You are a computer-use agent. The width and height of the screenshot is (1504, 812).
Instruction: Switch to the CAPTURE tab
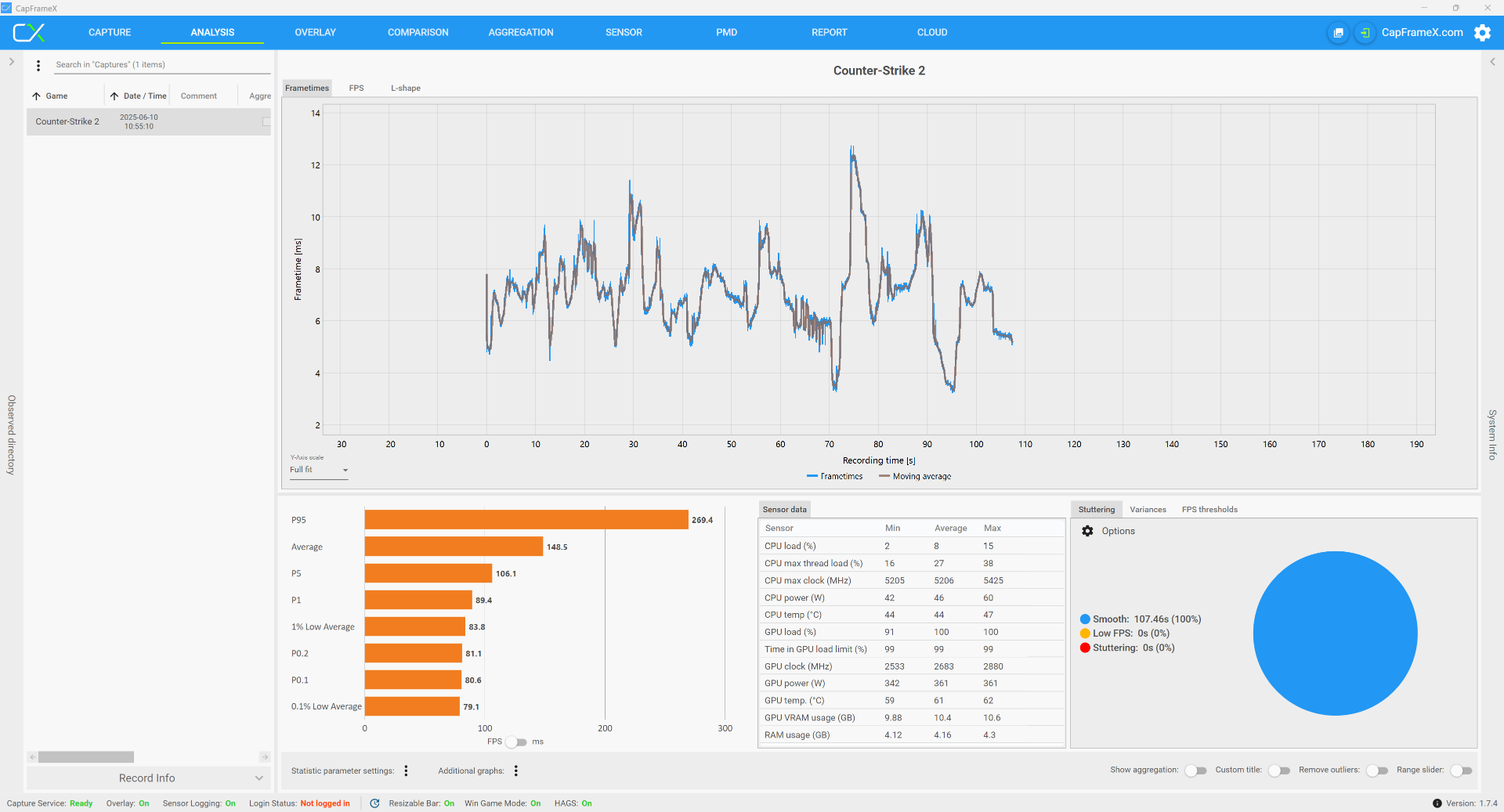click(x=110, y=32)
